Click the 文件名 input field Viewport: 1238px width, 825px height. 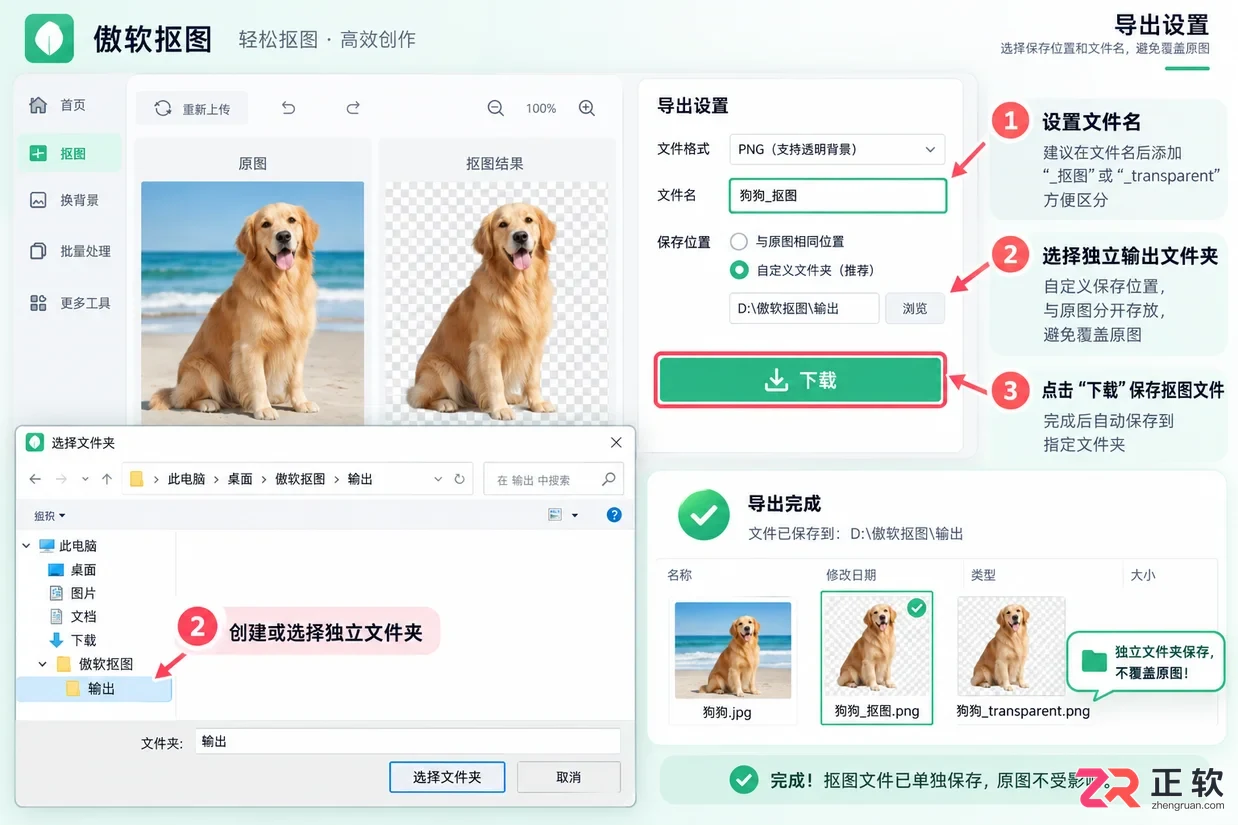tap(838, 195)
